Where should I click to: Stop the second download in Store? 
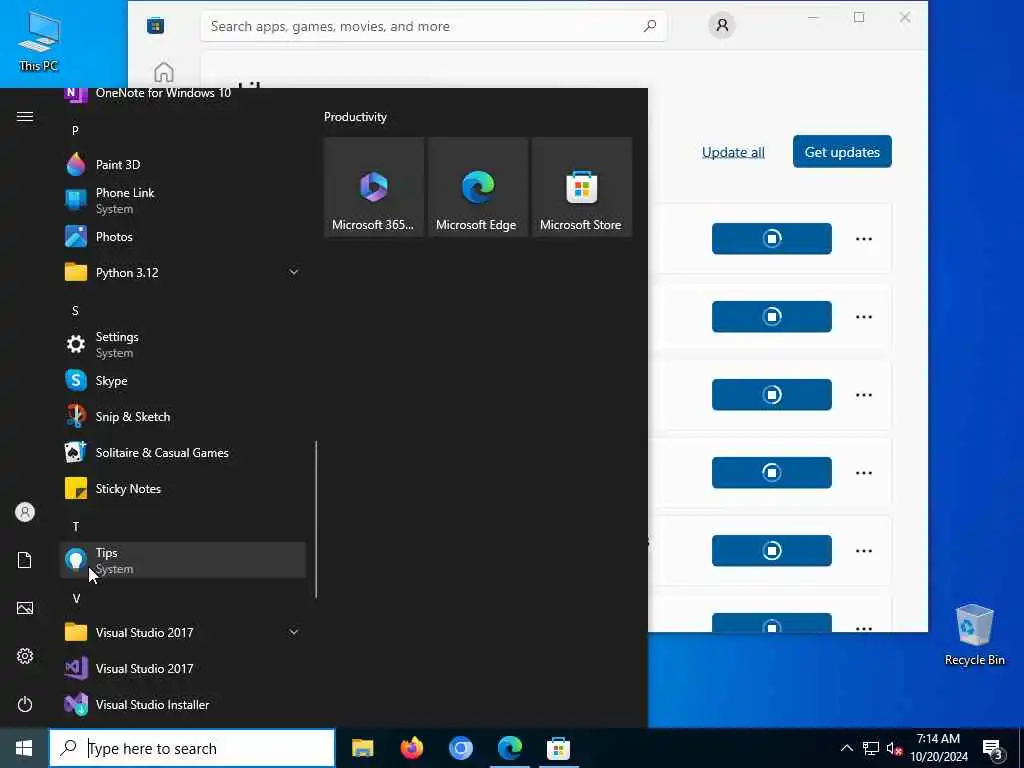[771, 317]
